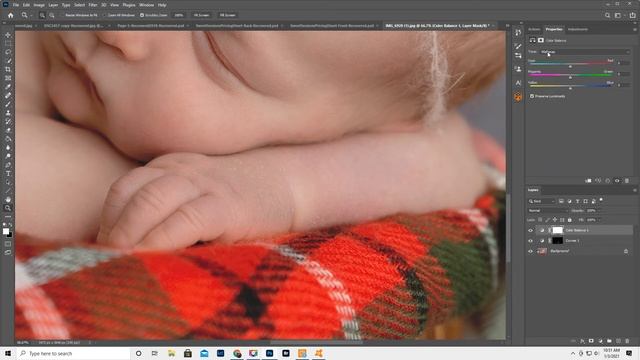This screenshot has height=360, width=640.
Task: Click the layer mask icon in Properties
Action: 541,40
